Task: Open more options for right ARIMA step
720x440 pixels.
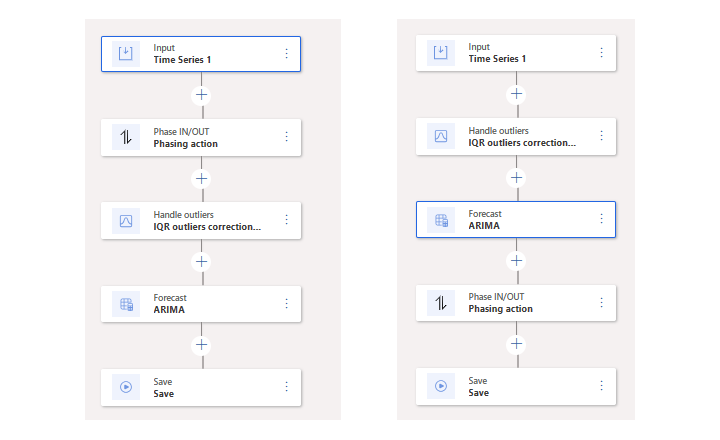Action: [x=601, y=219]
